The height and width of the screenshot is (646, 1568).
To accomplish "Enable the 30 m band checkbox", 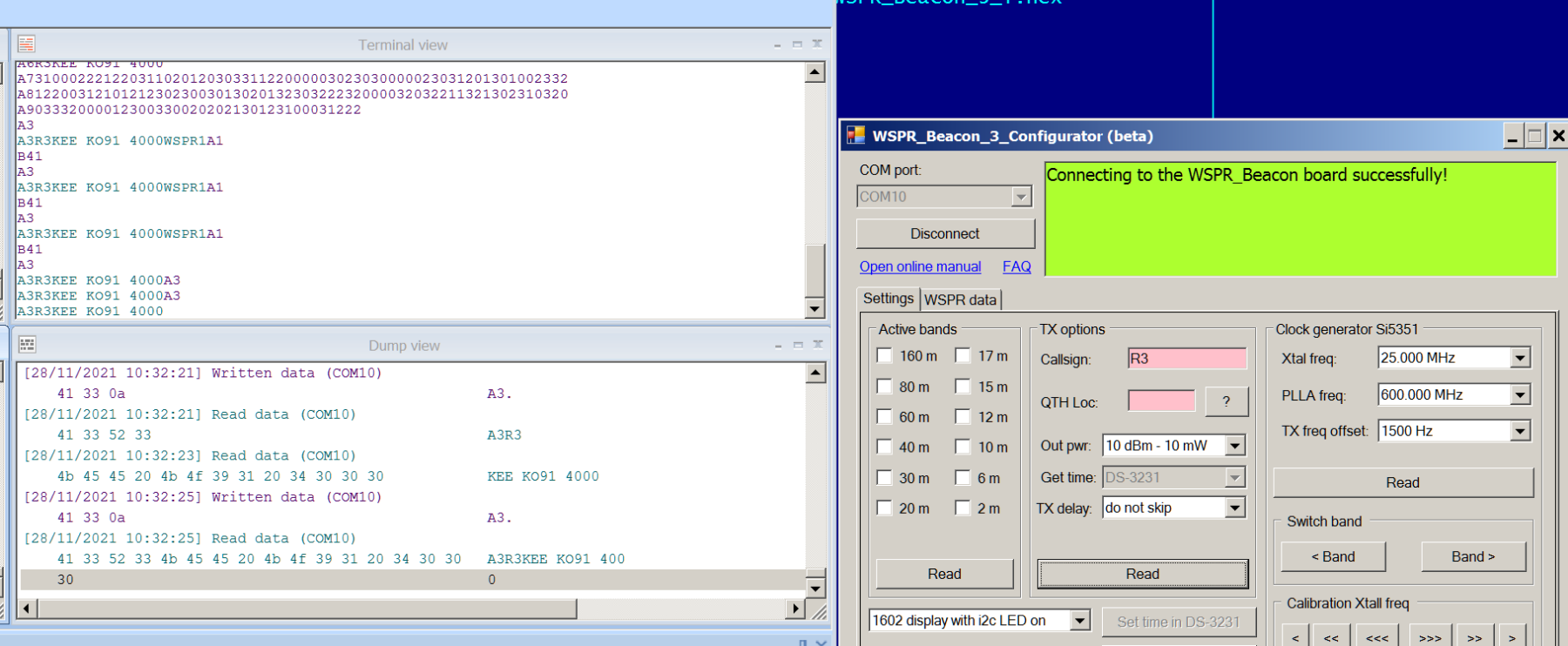I will (885, 478).
